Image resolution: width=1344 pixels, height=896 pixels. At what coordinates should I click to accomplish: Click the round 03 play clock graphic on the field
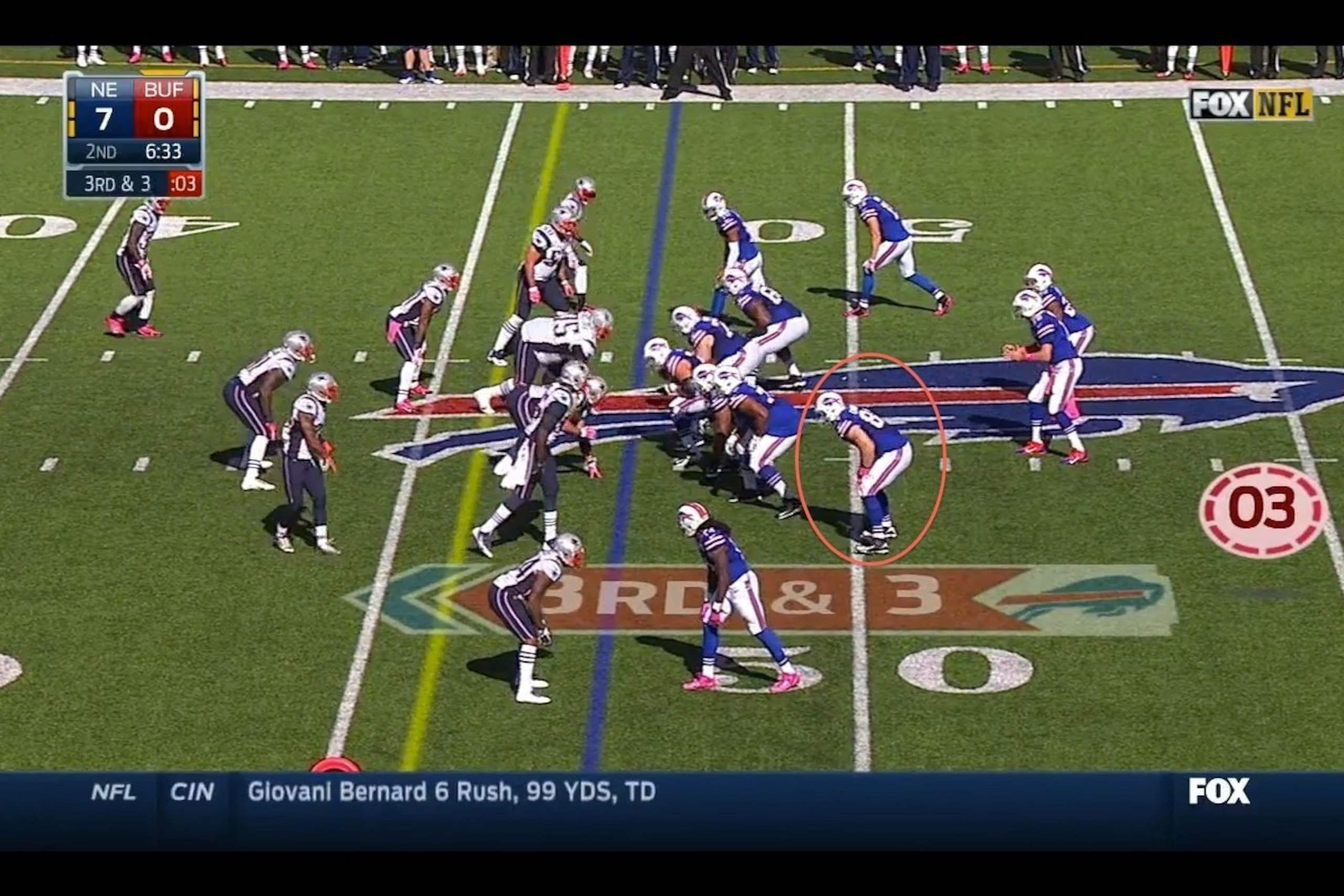[1262, 510]
